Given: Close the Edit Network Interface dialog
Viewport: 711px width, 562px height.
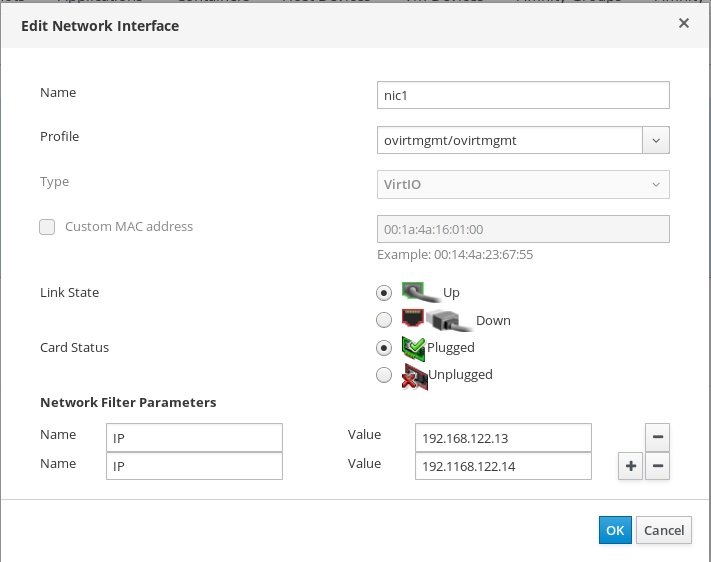Looking at the screenshot, I should [x=684, y=23].
